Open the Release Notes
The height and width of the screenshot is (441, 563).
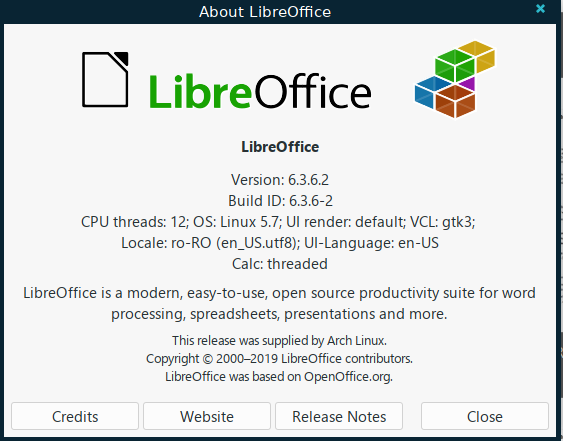(339, 416)
